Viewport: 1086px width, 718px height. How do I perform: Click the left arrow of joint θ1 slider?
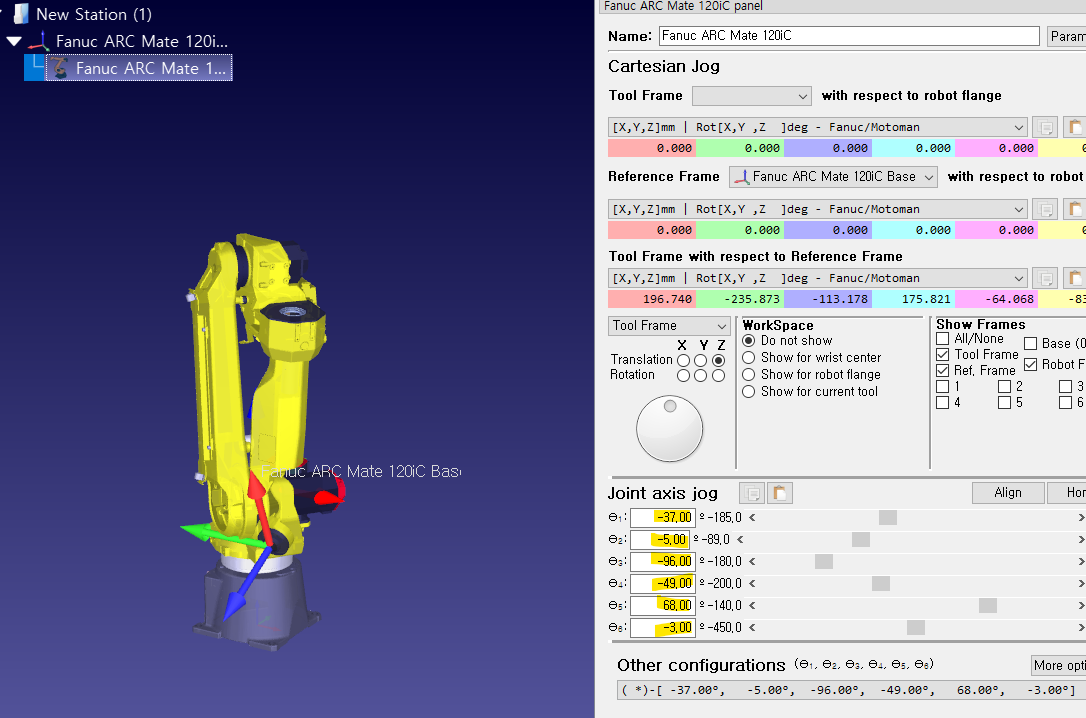pyautogui.click(x=752, y=517)
